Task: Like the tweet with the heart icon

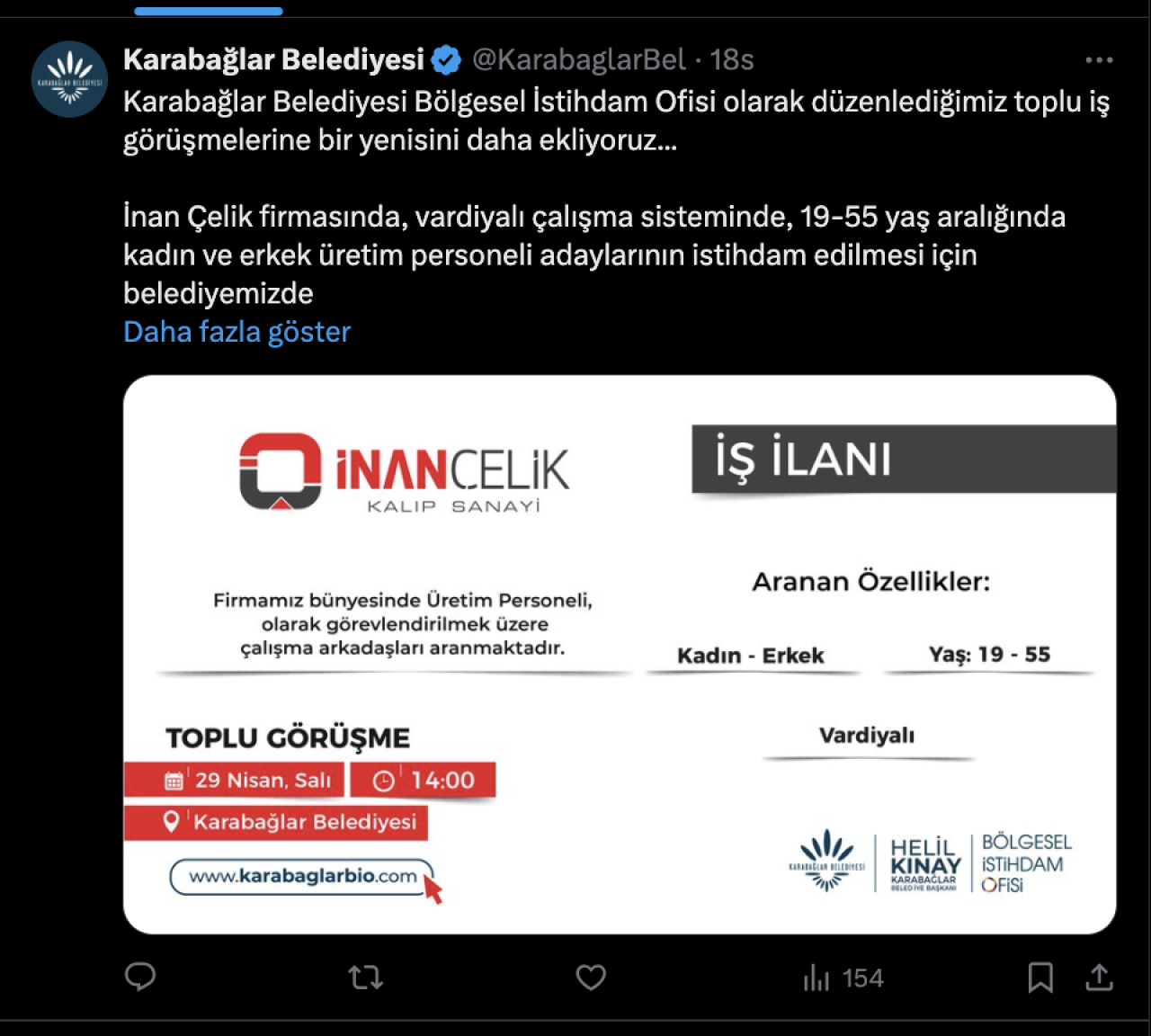Action: [x=591, y=977]
